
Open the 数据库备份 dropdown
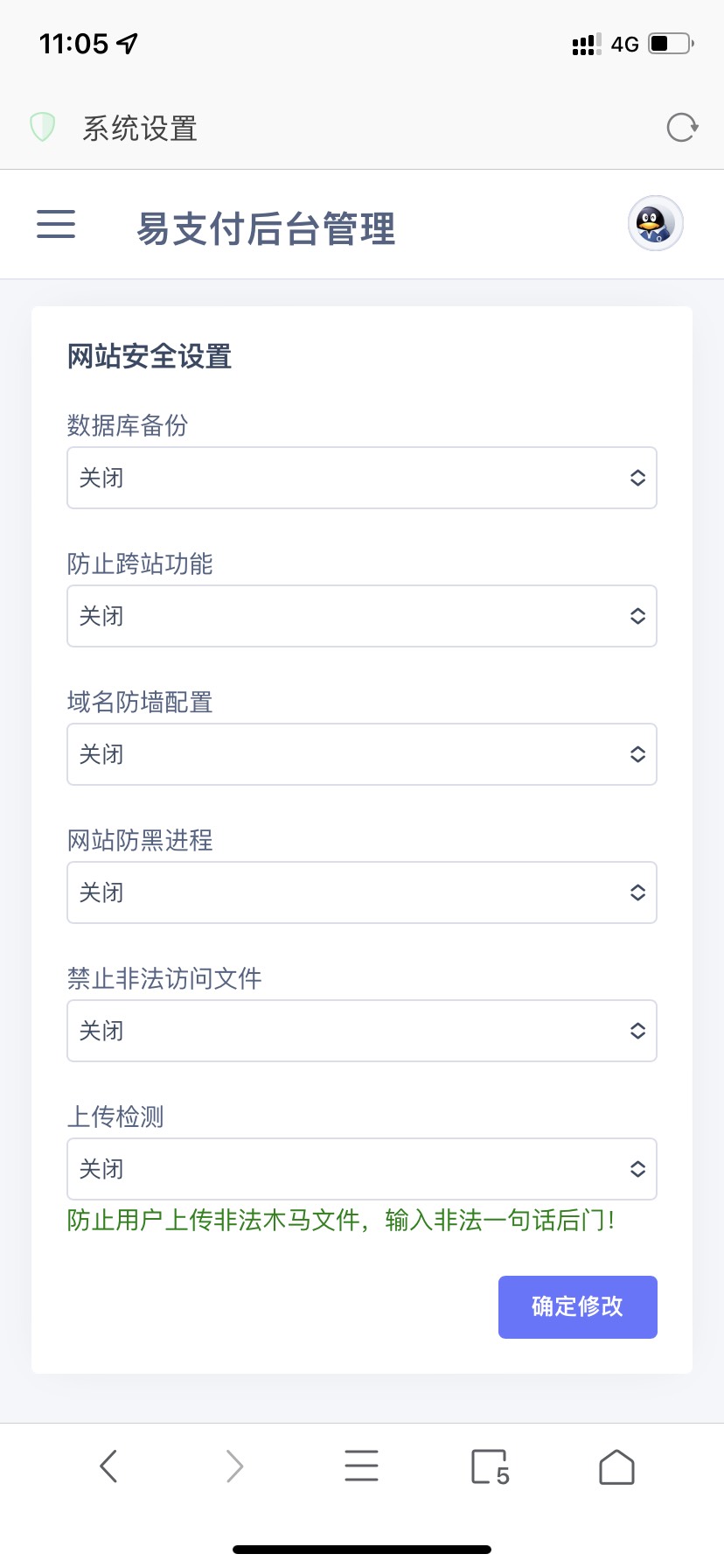point(362,478)
